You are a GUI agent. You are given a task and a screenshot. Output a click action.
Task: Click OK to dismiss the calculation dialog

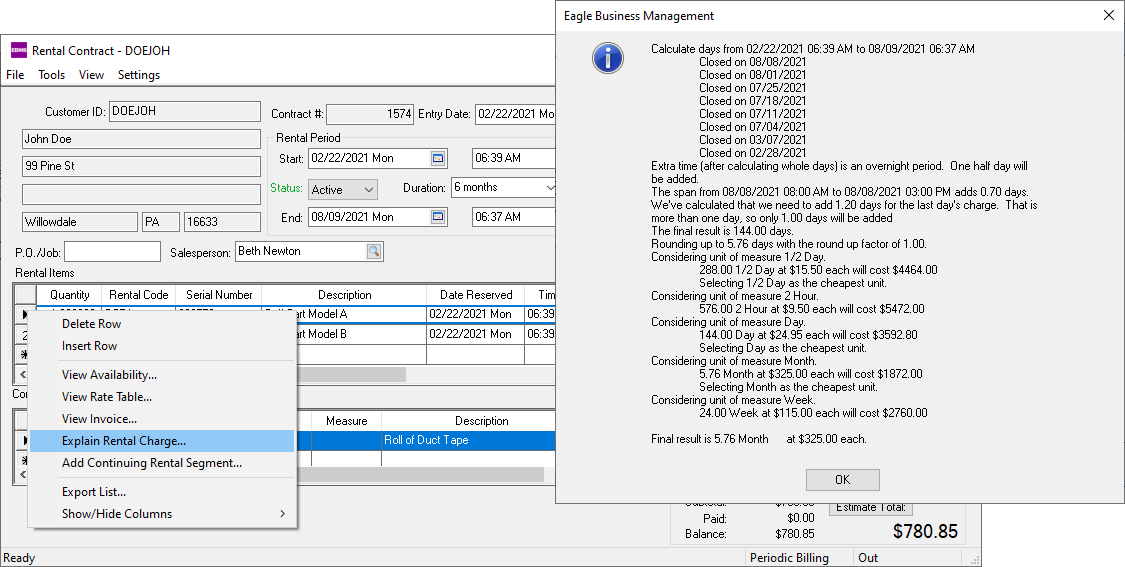coord(842,480)
